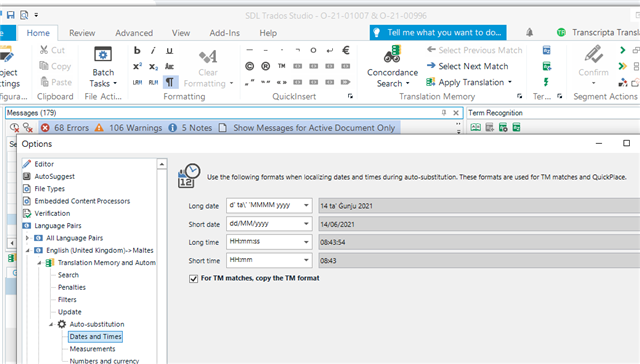Open Concordance Search
The height and width of the screenshot is (364, 640).
pyautogui.click(x=392, y=67)
